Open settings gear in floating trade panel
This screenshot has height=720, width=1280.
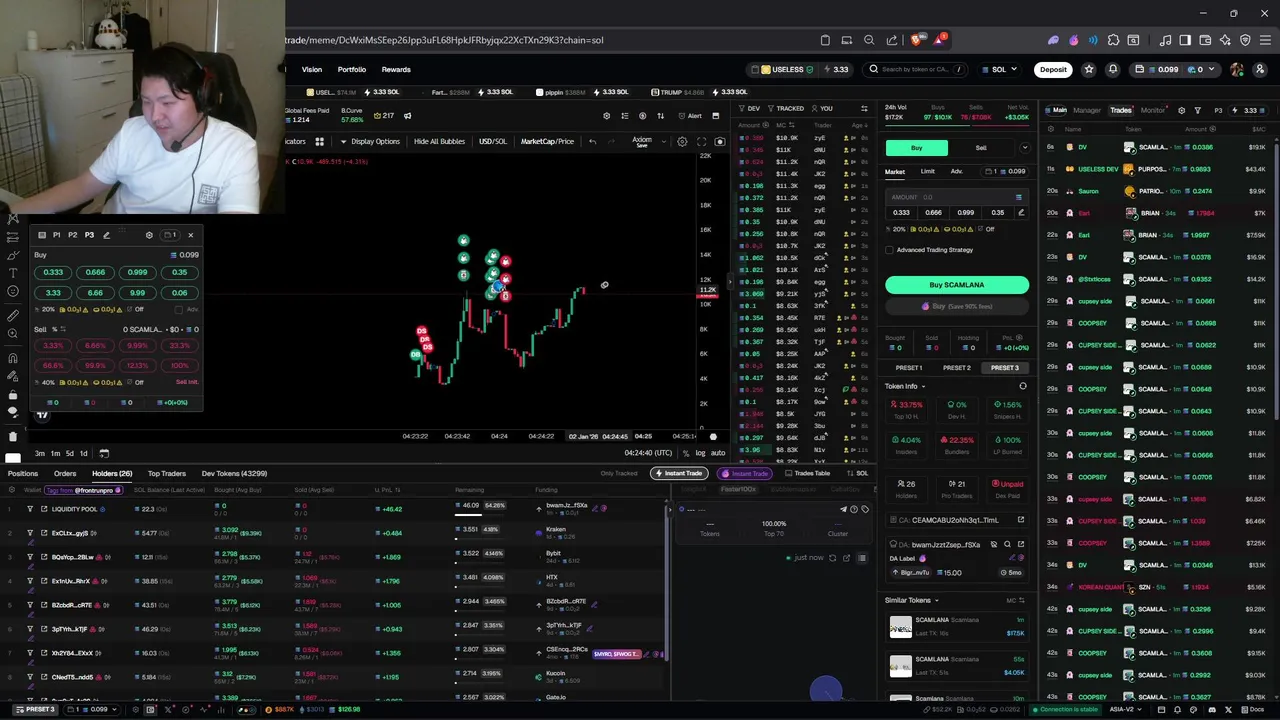(149, 235)
